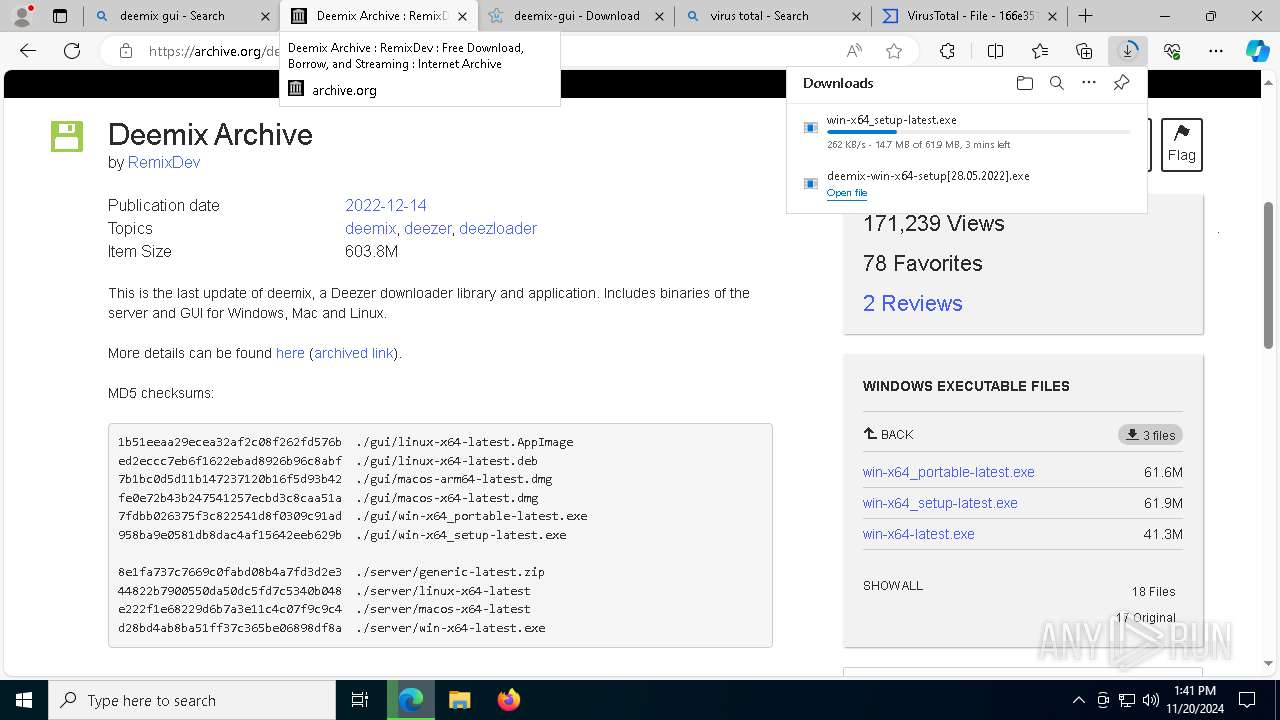
Task: Open the deemix topic link
Action: coord(370,228)
